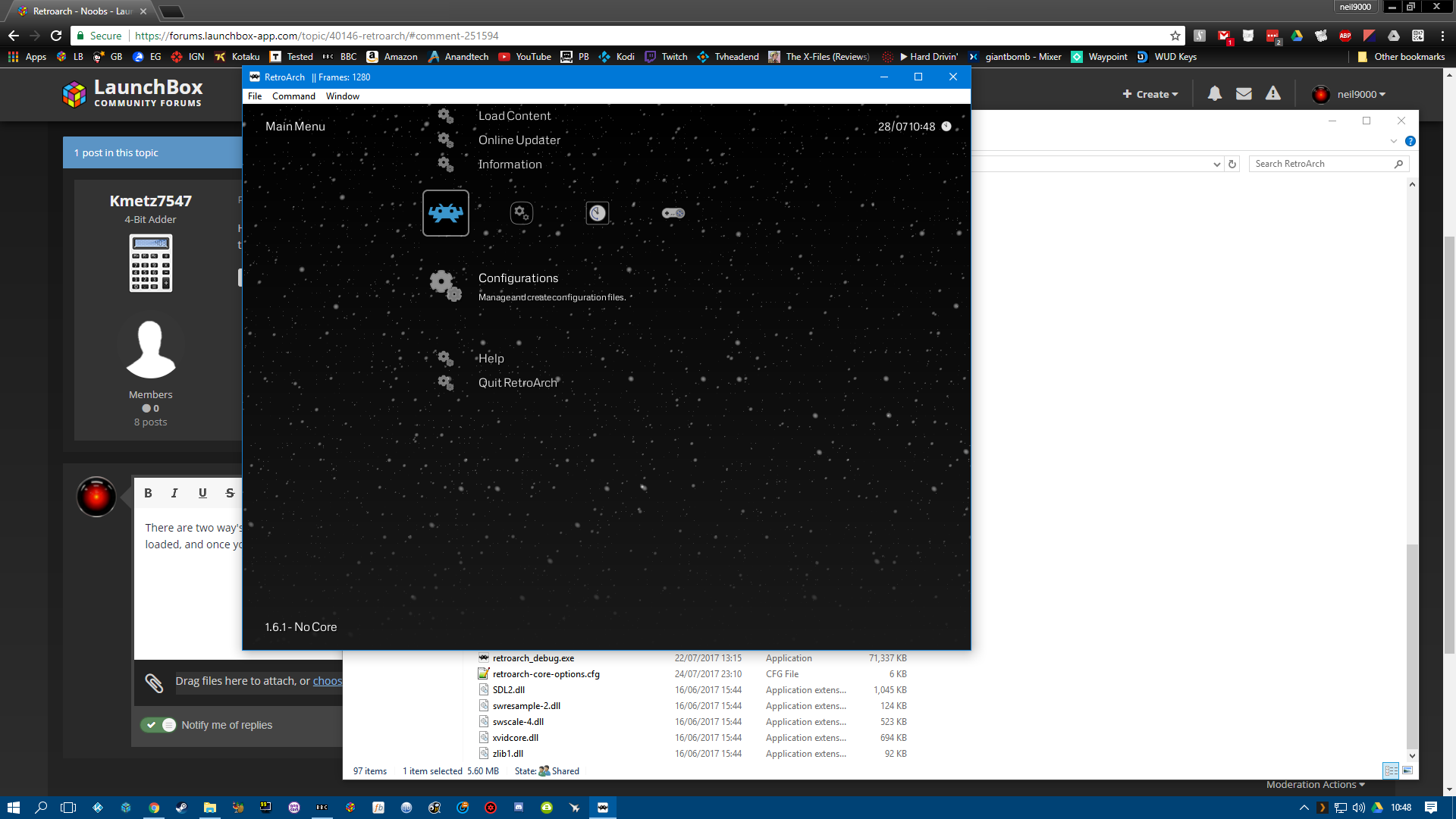
Task: Expand the Moderation Actions dropdown
Action: [x=1316, y=785]
